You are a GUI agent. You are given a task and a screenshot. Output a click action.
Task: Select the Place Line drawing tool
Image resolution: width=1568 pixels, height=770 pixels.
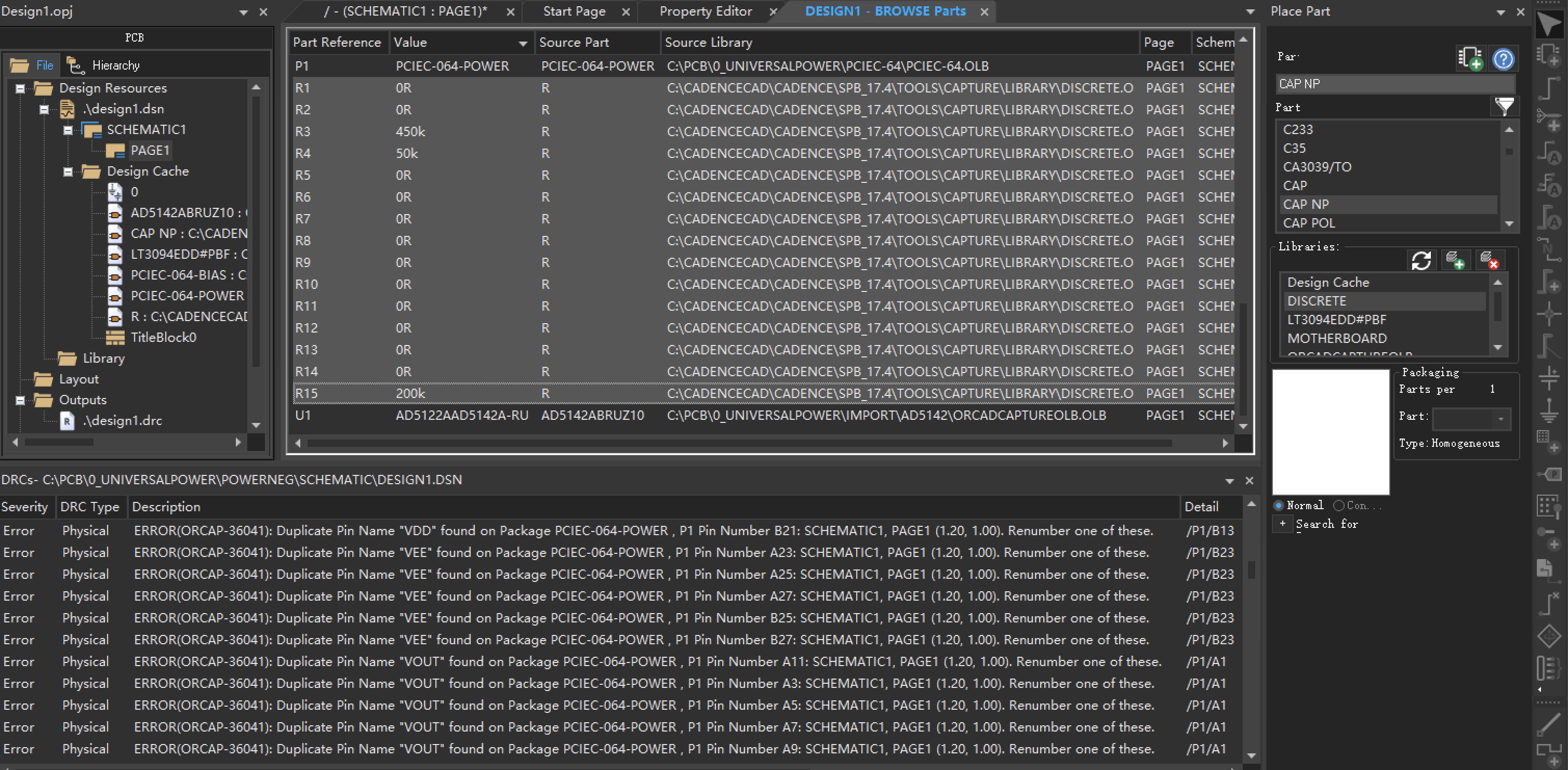1549,723
